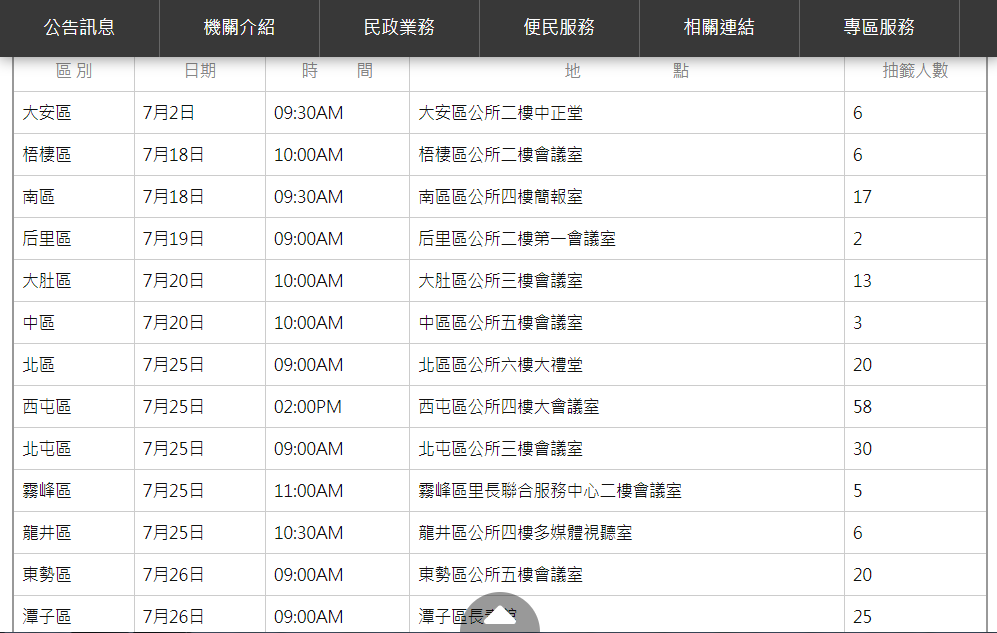The width and height of the screenshot is (997, 633).
Task: Click 大肚區公所三樓會議室 location
Action: coord(500,280)
